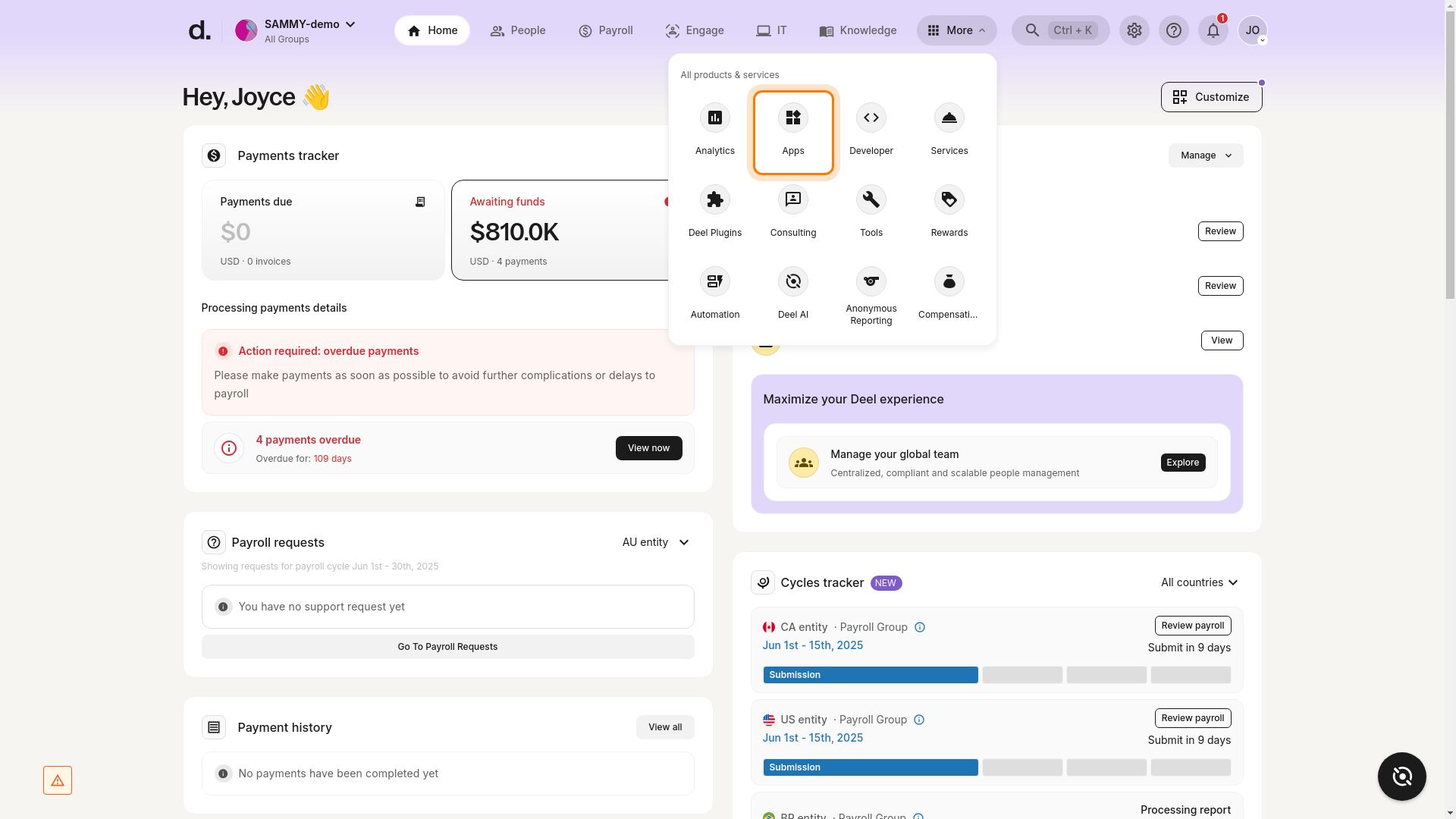
Task: Click the View button under Manage
Action: [x=1222, y=340]
